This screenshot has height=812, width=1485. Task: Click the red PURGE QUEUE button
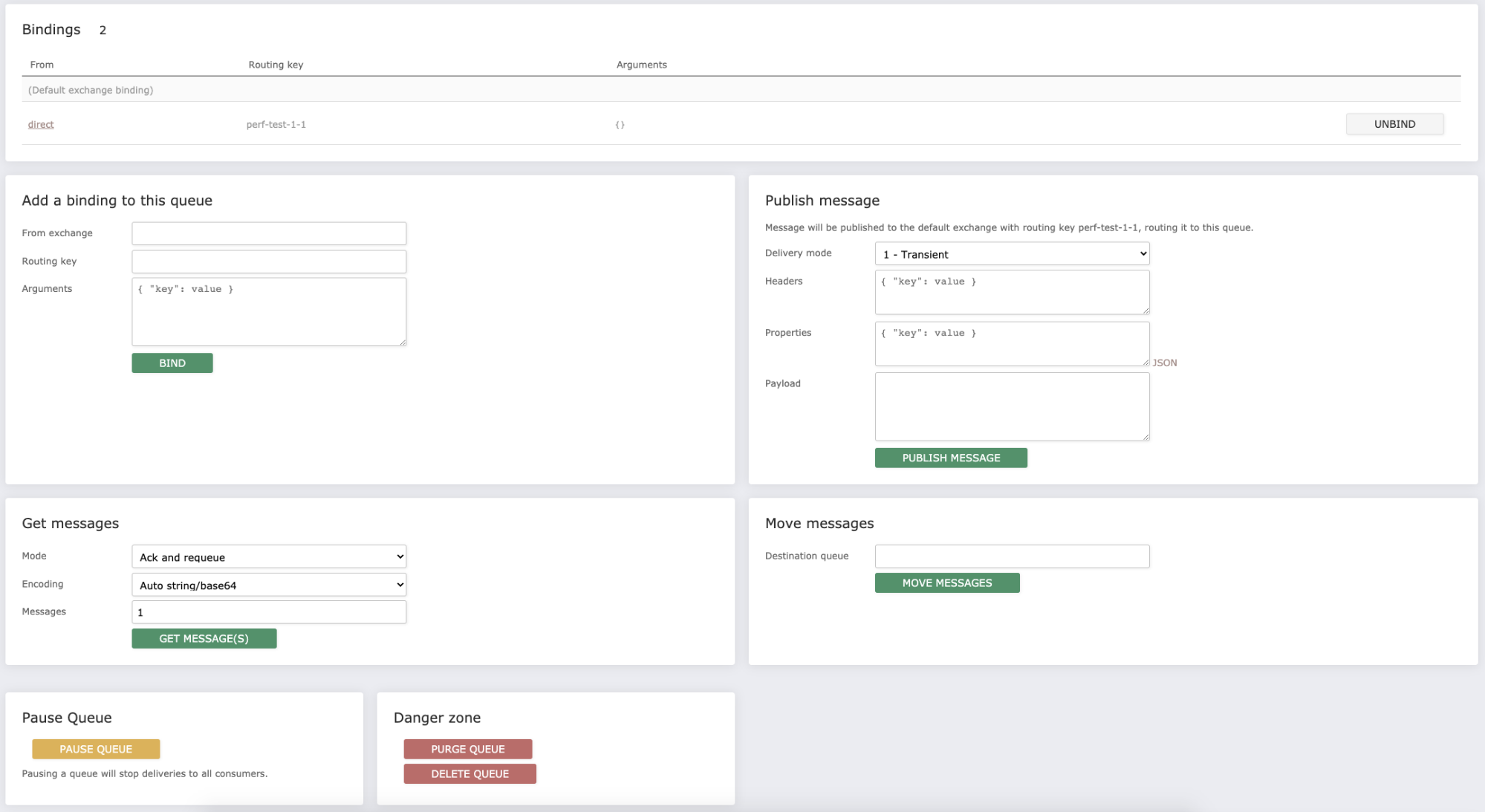(468, 749)
